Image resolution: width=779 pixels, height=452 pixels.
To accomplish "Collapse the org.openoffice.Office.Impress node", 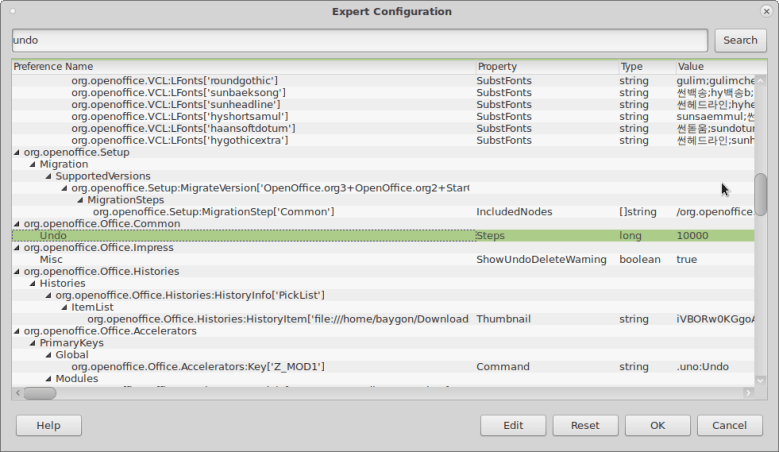I will 16,248.
